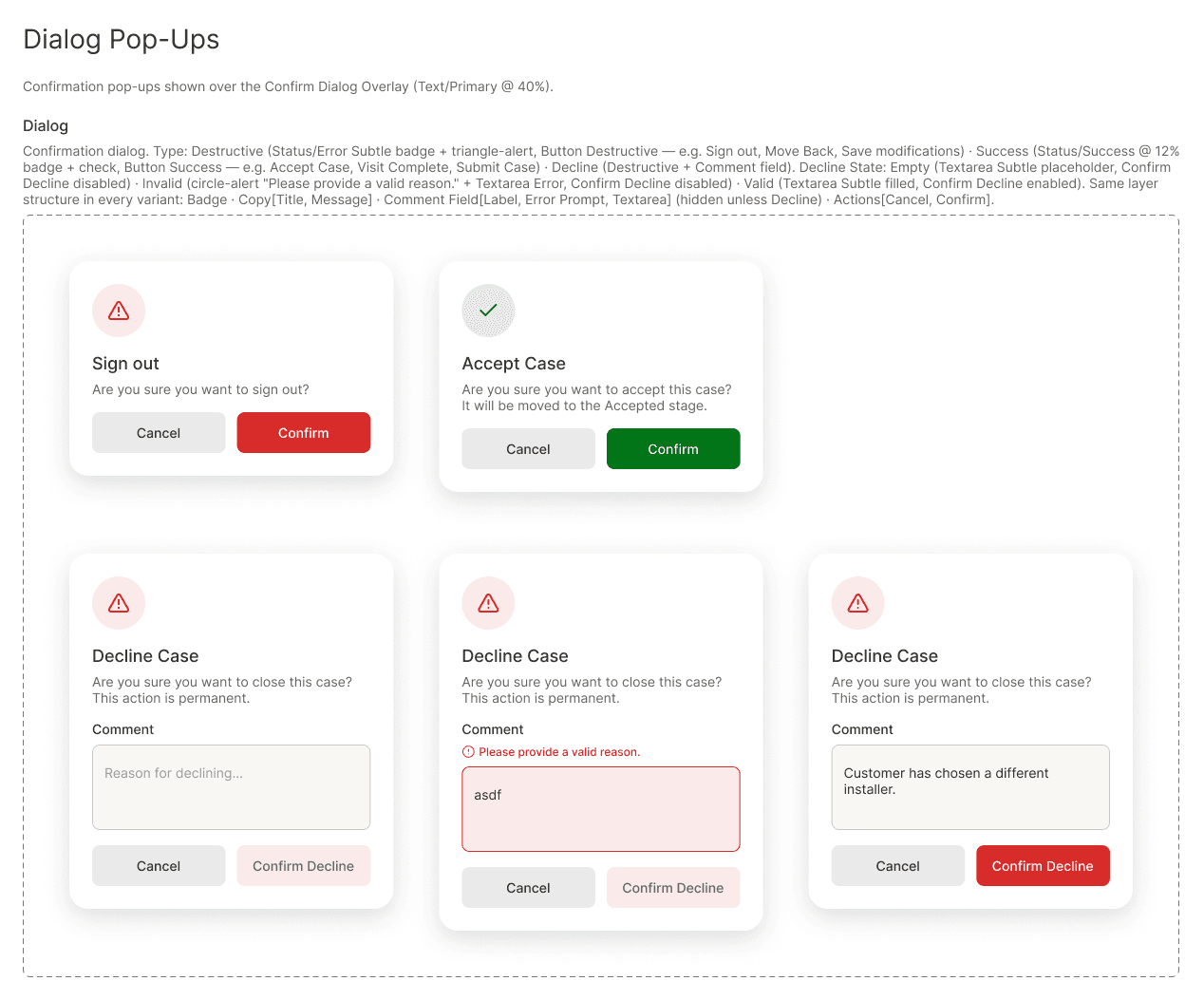Click the 'Dialog Pop-Ups' page heading
The height and width of the screenshot is (1000, 1204).
122,39
